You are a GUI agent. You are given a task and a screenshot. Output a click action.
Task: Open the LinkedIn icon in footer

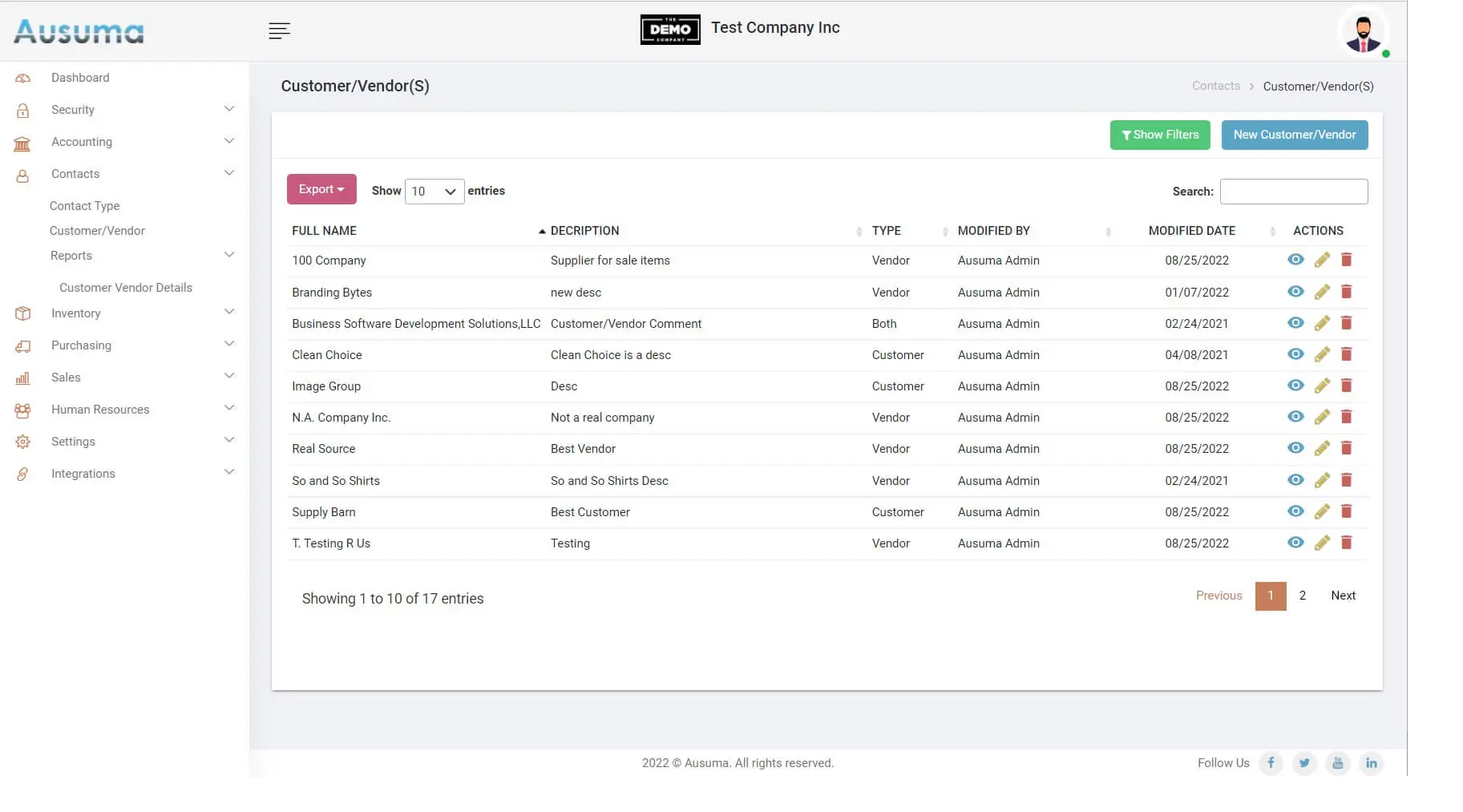click(x=1371, y=763)
